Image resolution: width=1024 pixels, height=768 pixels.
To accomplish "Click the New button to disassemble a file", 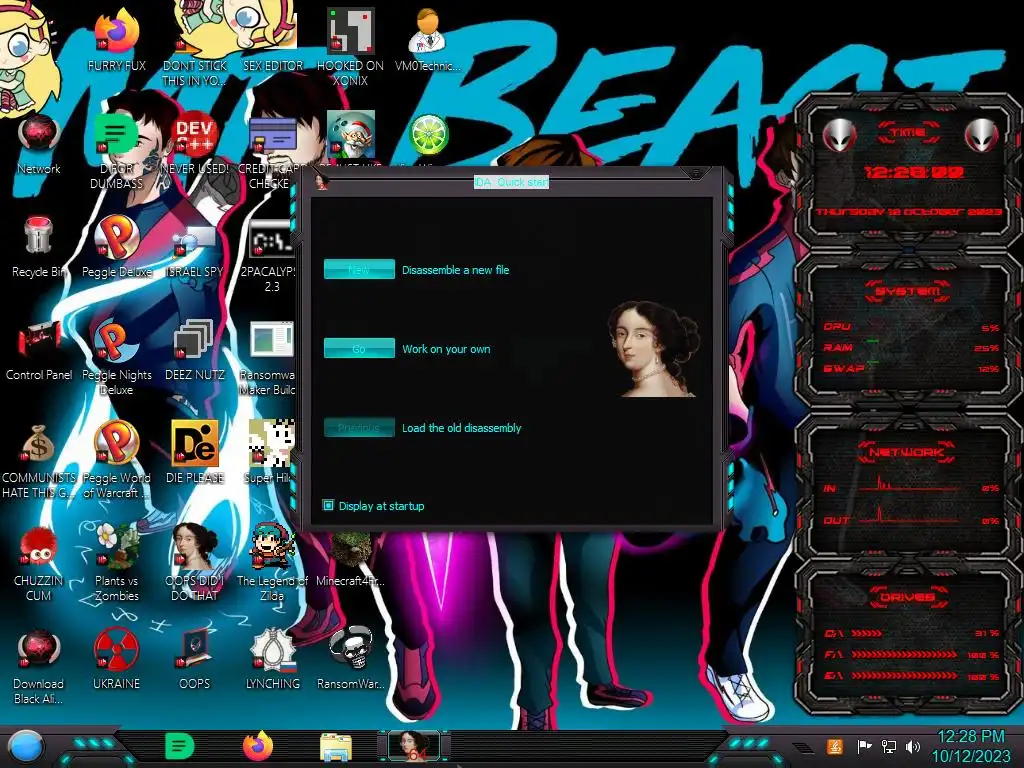I will tap(359, 269).
